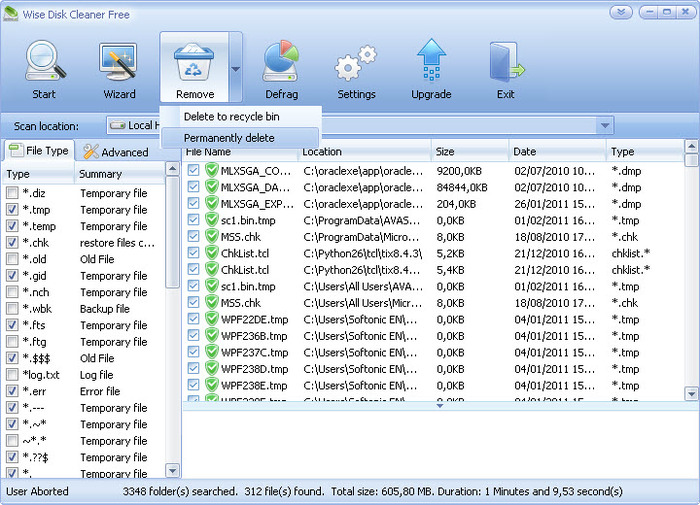This screenshot has width=700, height=505.
Task: Click the green shield icon beside MLXSGA_CO file
Action: [x=211, y=171]
